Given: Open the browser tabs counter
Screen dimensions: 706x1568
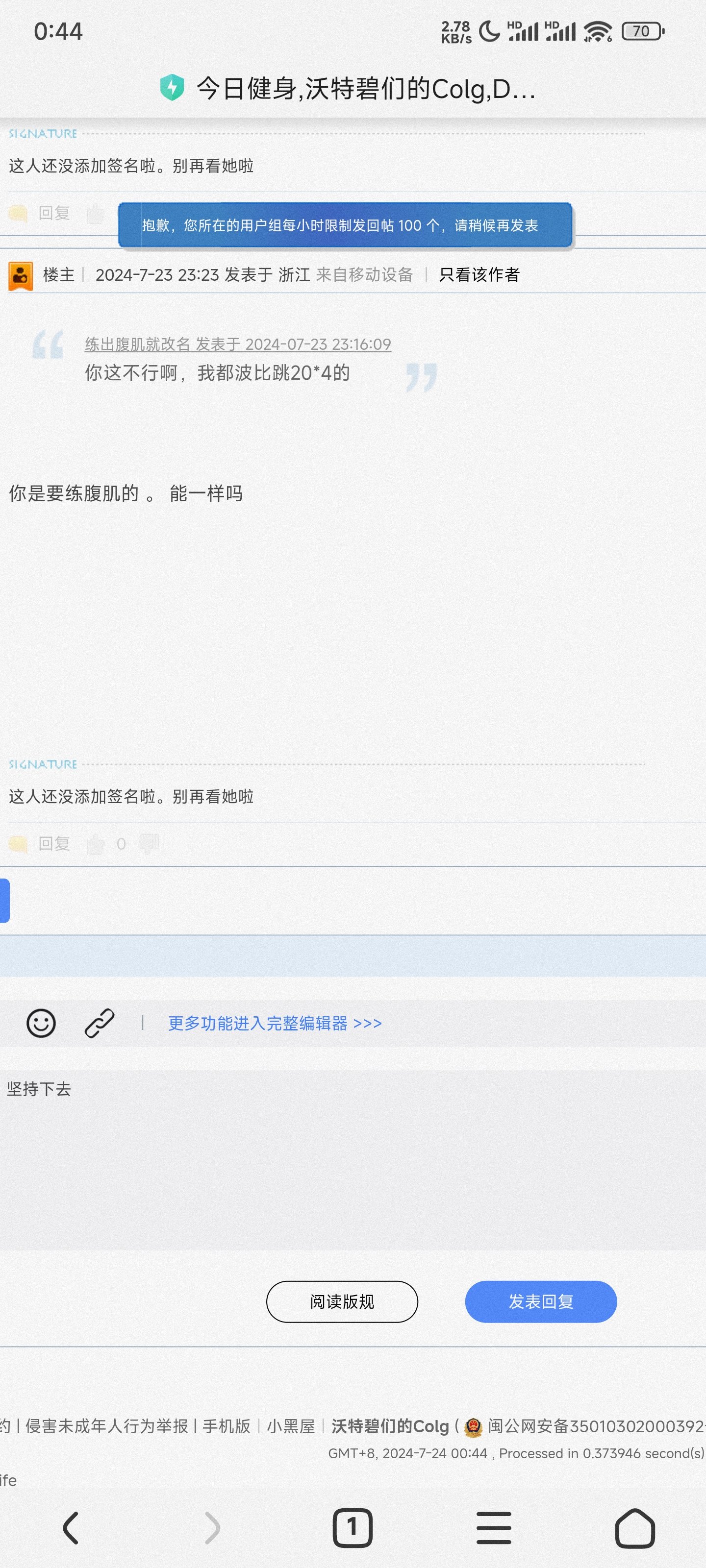Looking at the screenshot, I should [x=352, y=1528].
